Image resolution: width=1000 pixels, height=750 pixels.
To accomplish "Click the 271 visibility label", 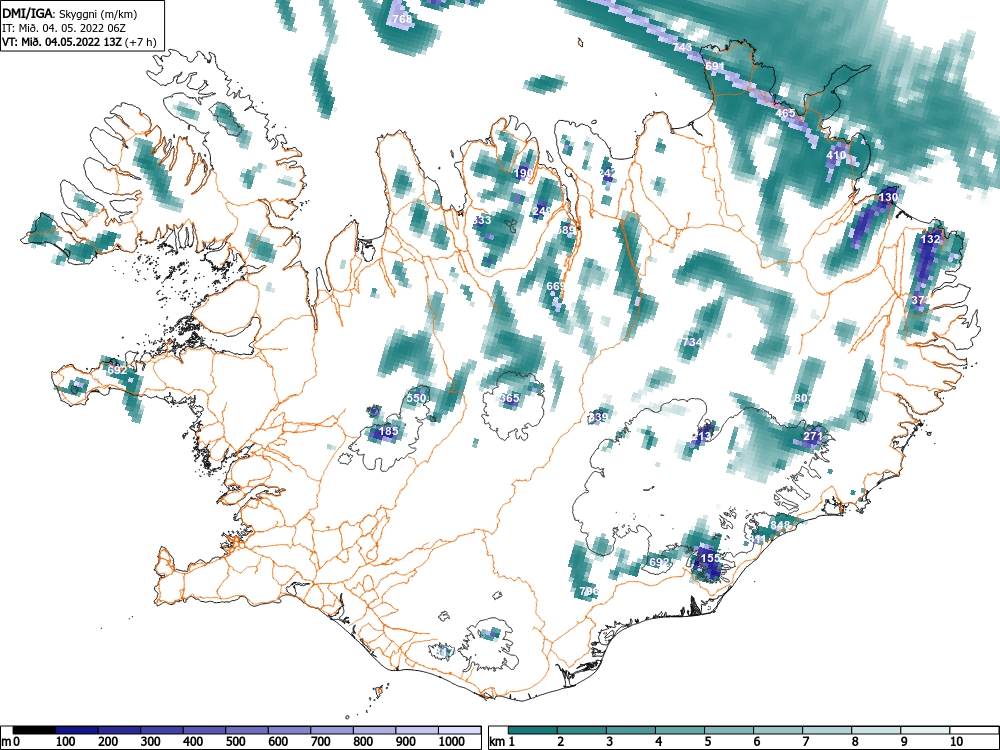I will tap(812, 436).
